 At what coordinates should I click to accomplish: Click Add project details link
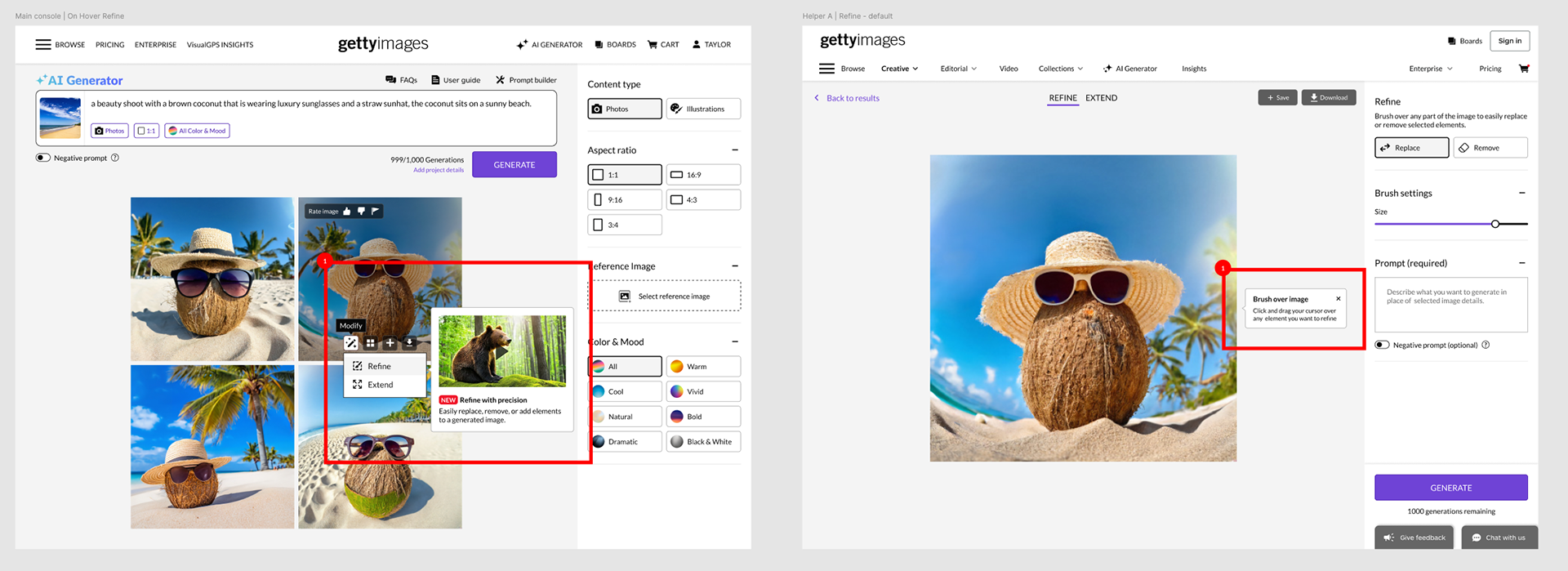click(439, 171)
